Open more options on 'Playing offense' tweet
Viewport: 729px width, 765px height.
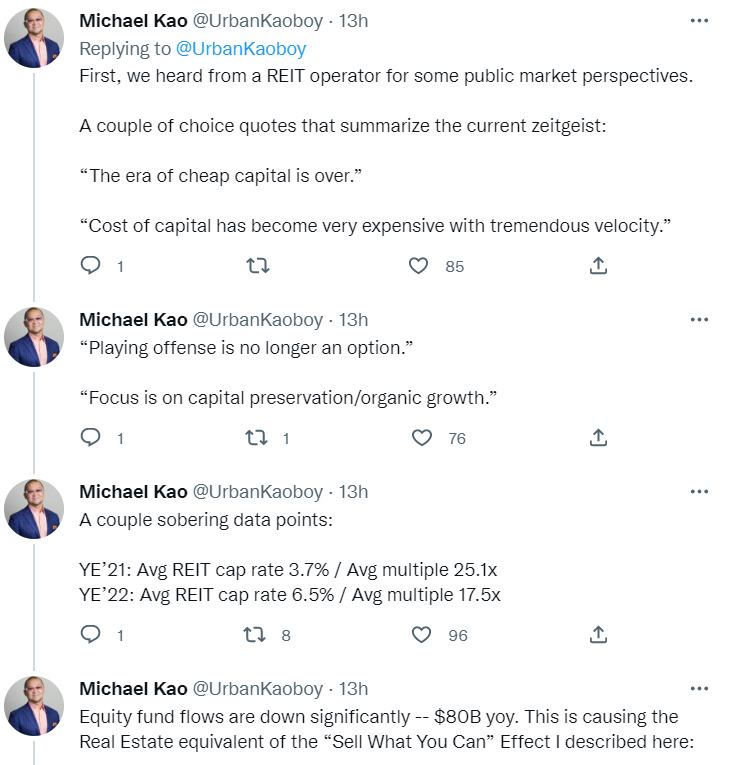click(699, 320)
